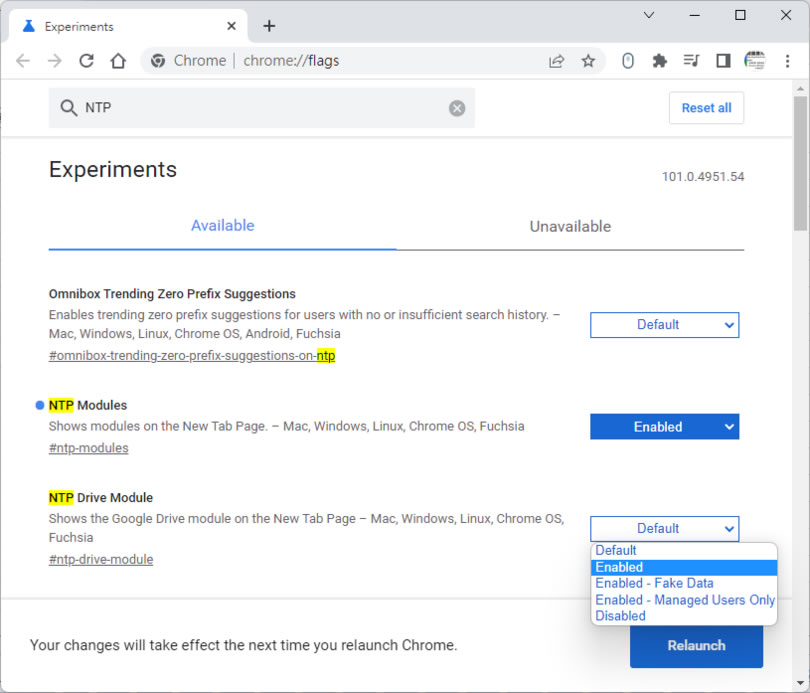
Task: Switch to the Available tab
Action: pyautogui.click(x=223, y=226)
